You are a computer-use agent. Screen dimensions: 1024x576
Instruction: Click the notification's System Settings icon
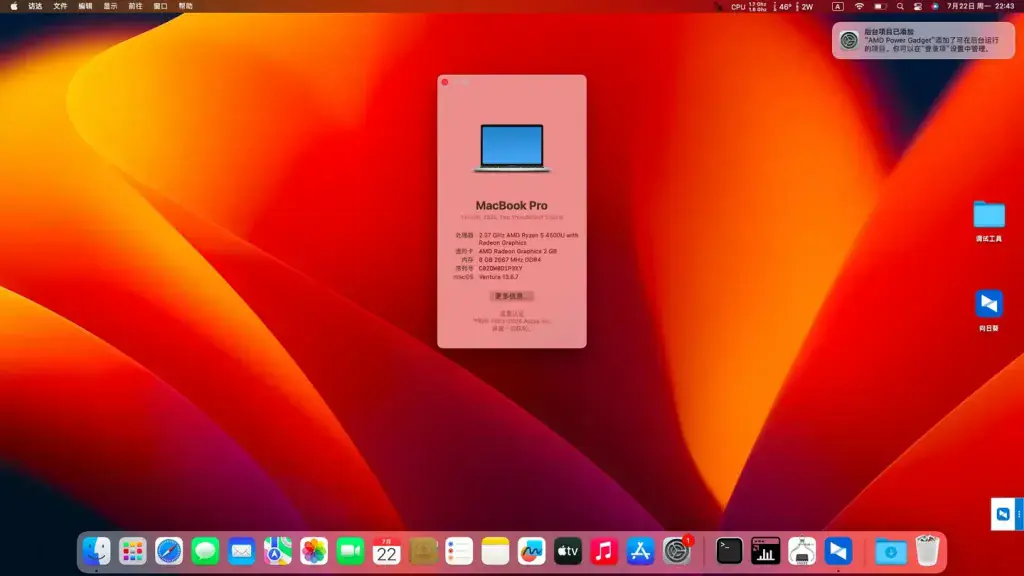tap(849, 40)
